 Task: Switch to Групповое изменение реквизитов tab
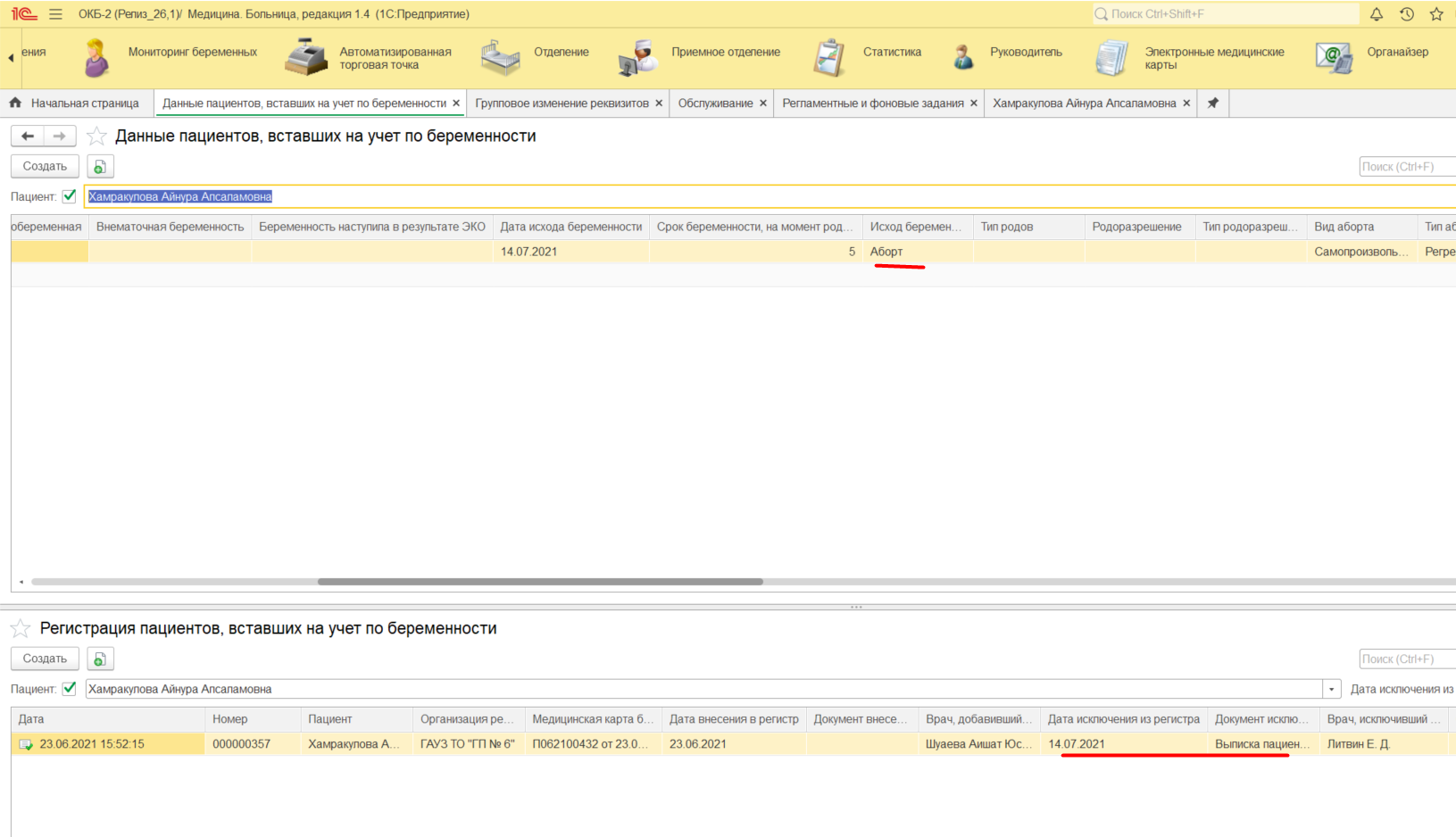coord(562,104)
